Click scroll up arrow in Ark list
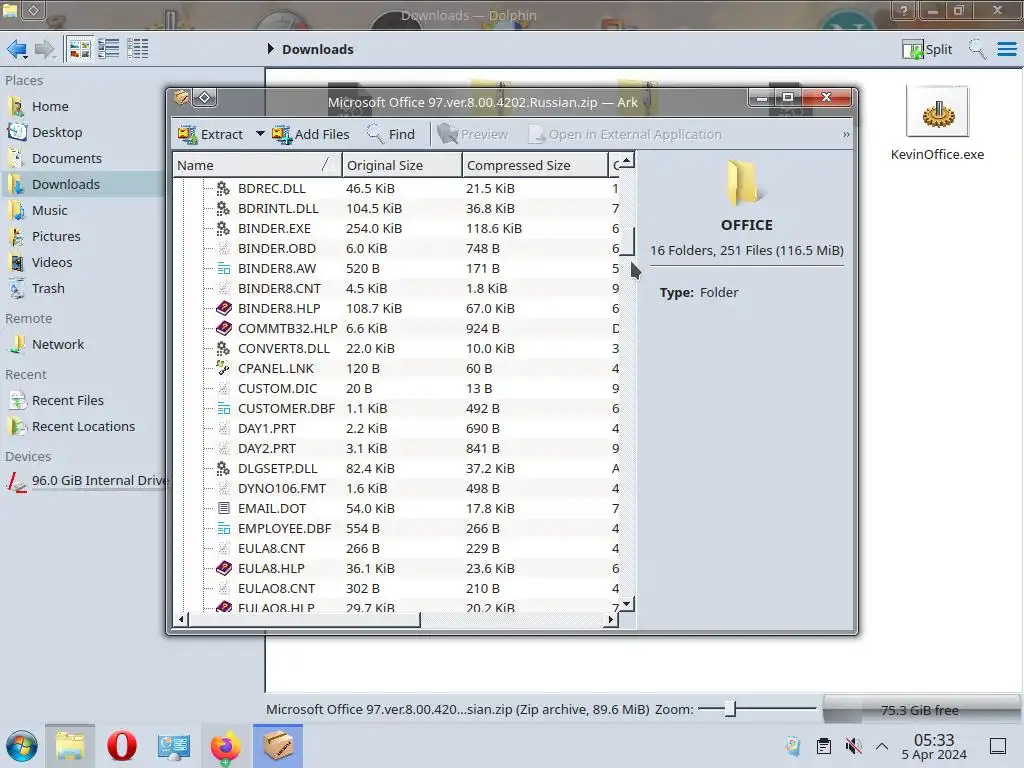Image resolution: width=1024 pixels, height=768 pixels. click(x=626, y=161)
